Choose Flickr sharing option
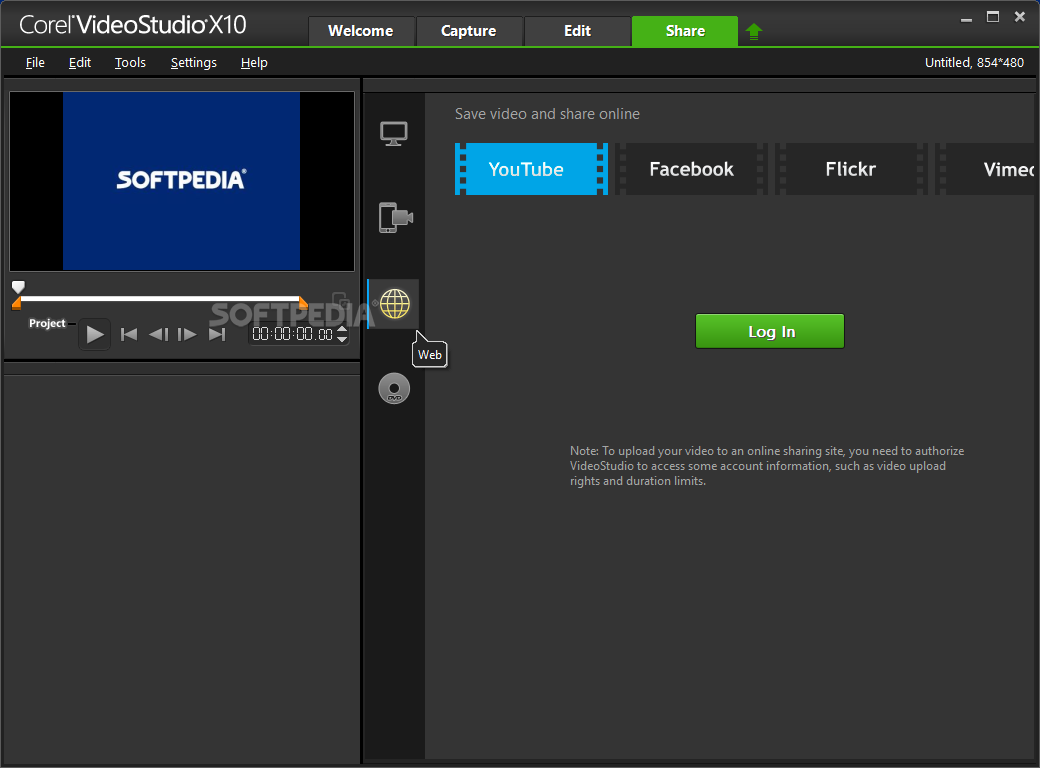Viewport: 1040px width, 768px height. point(851,169)
